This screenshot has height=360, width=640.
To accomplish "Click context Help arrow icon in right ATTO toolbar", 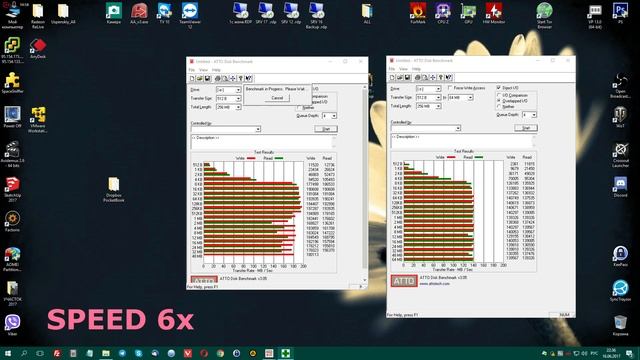I will pyautogui.click(x=449, y=77).
